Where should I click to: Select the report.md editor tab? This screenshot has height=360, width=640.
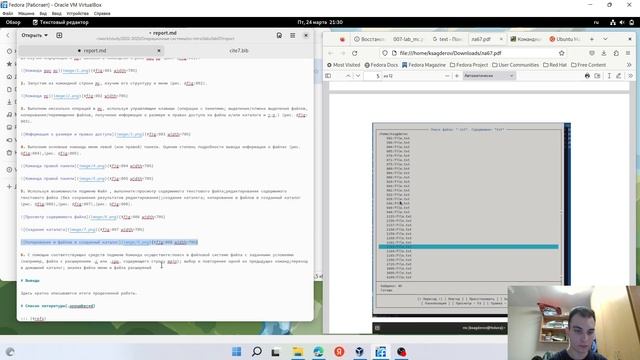coord(91,51)
